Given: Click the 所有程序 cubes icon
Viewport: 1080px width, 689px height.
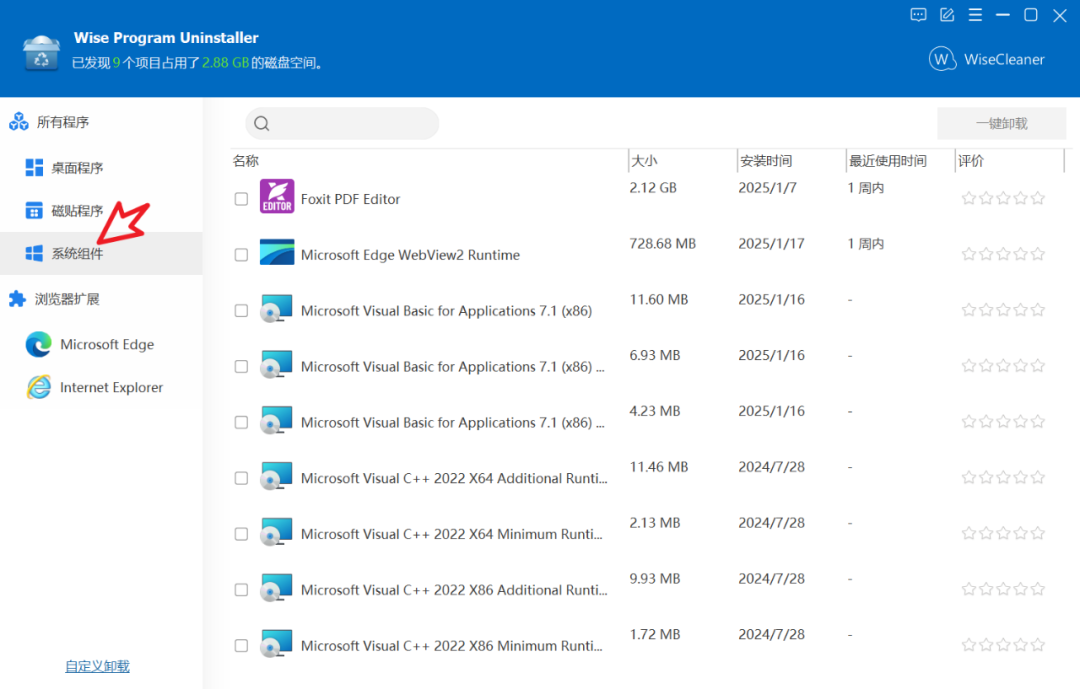Looking at the screenshot, I should click(x=19, y=122).
